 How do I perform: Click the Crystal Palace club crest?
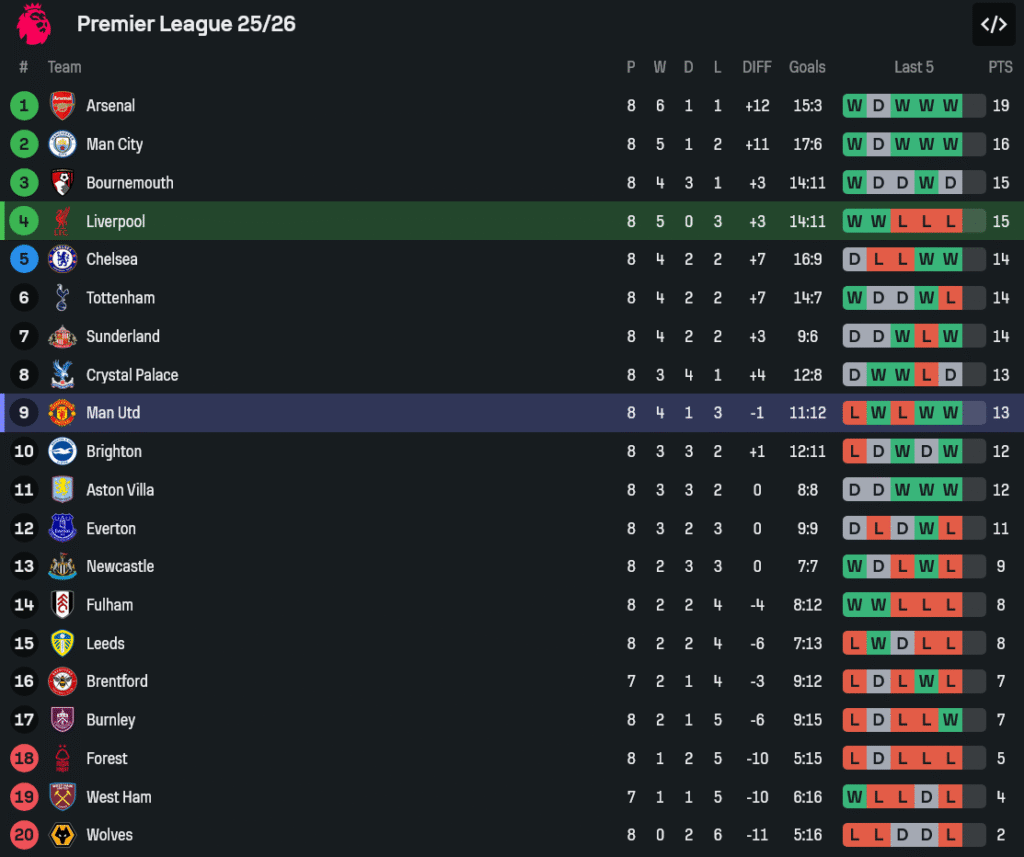(x=62, y=375)
